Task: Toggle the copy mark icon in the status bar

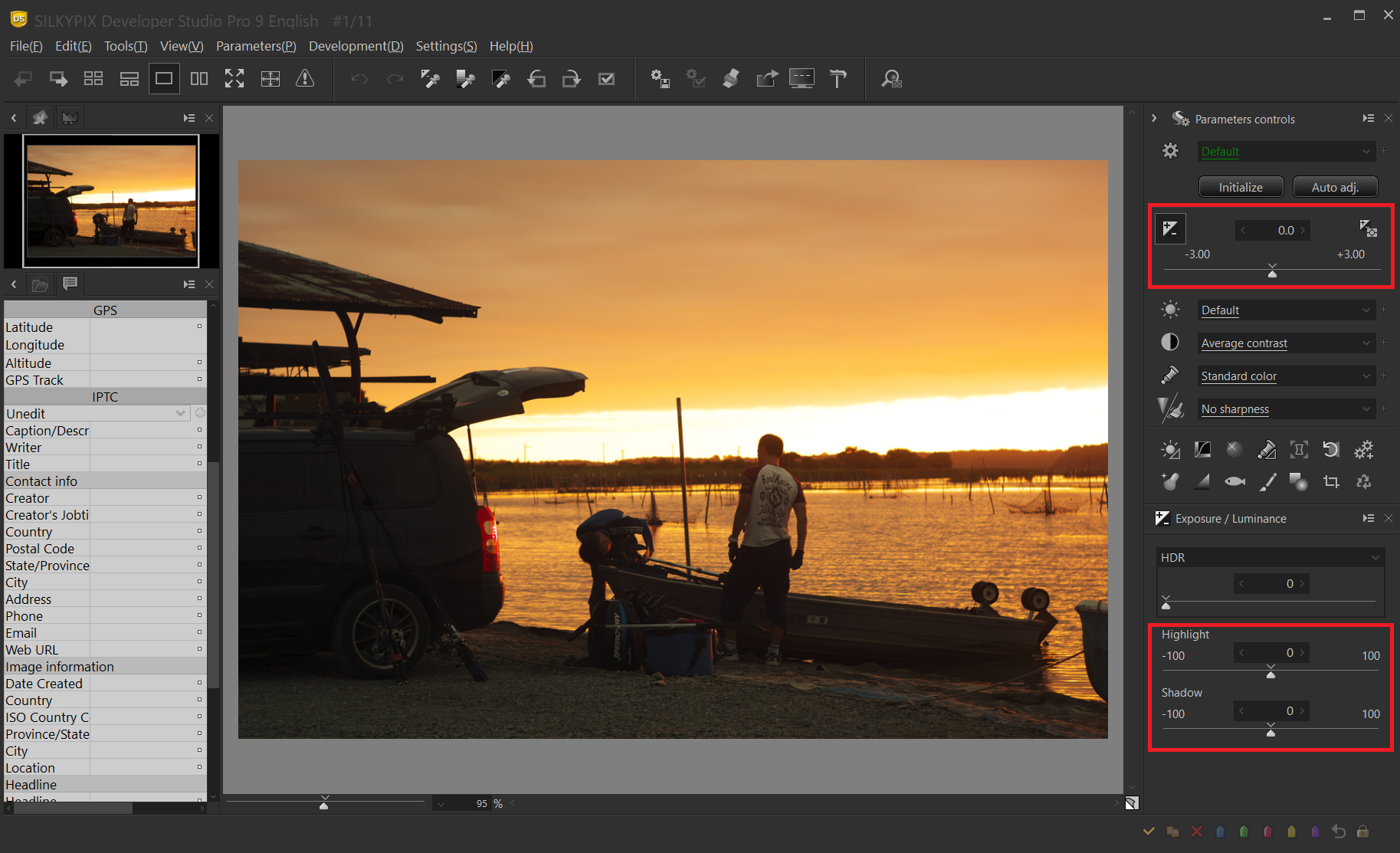Action: [1172, 832]
